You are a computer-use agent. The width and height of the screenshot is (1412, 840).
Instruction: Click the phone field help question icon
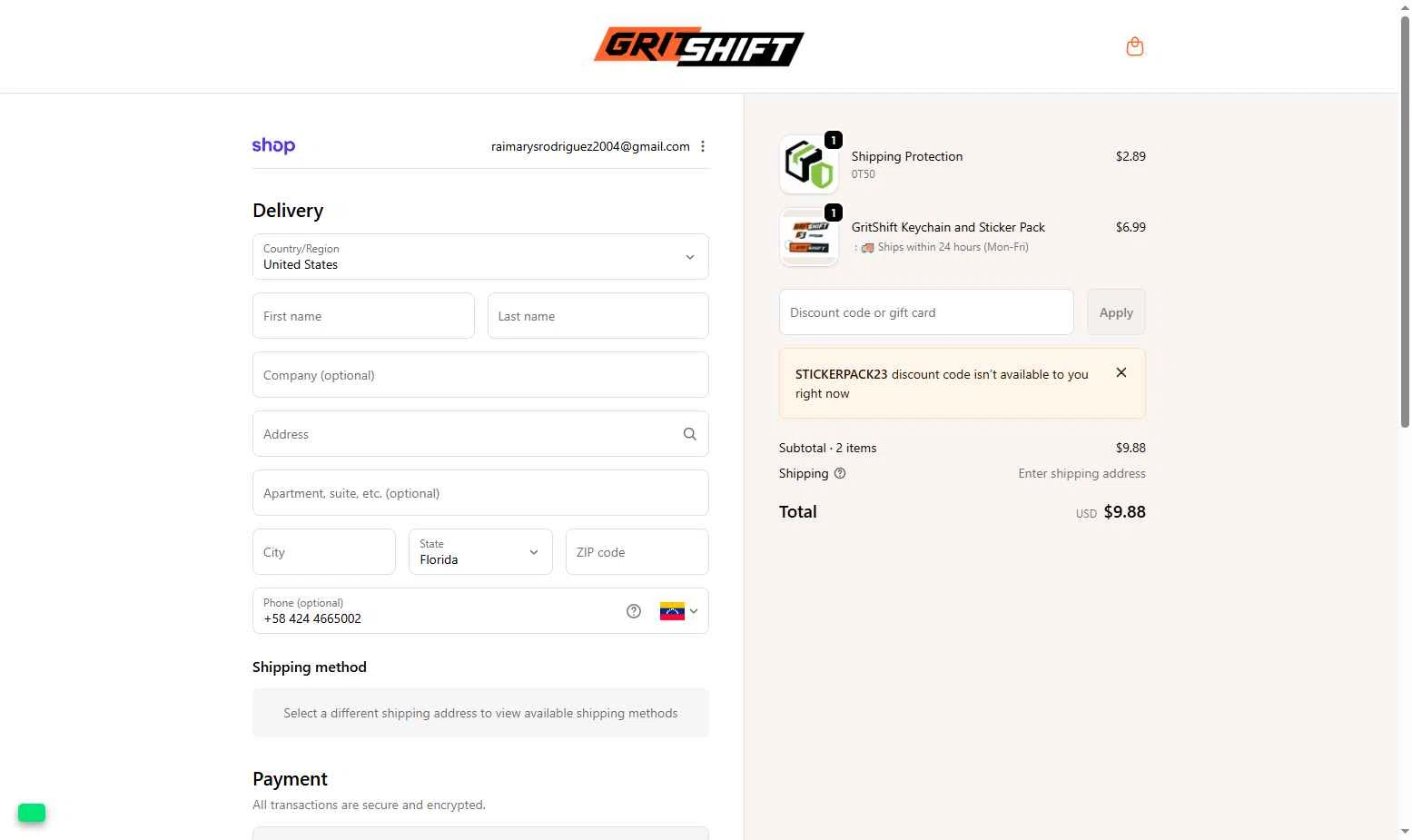point(634,611)
